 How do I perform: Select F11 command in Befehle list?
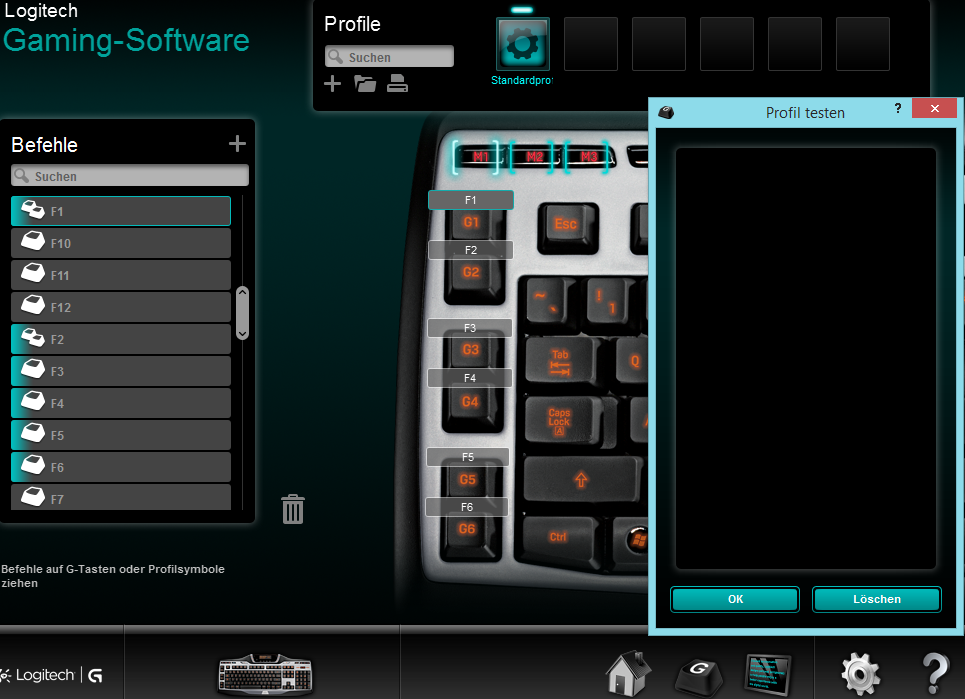(x=121, y=275)
